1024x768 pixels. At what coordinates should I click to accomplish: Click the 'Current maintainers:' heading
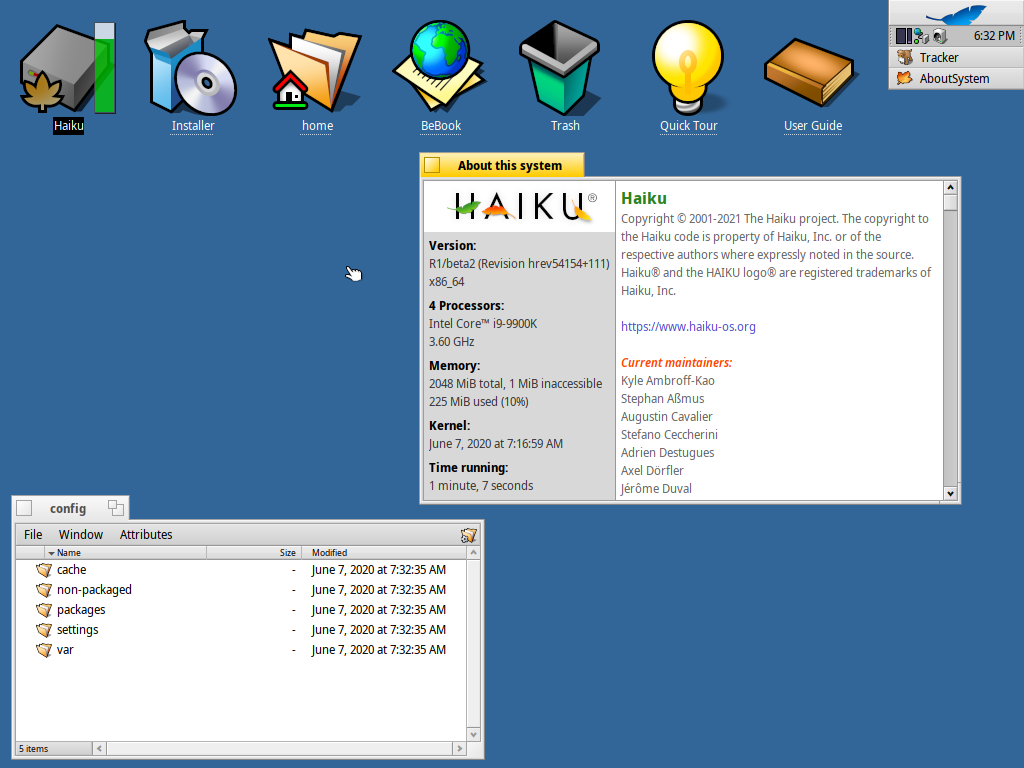[x=676, y=362]
